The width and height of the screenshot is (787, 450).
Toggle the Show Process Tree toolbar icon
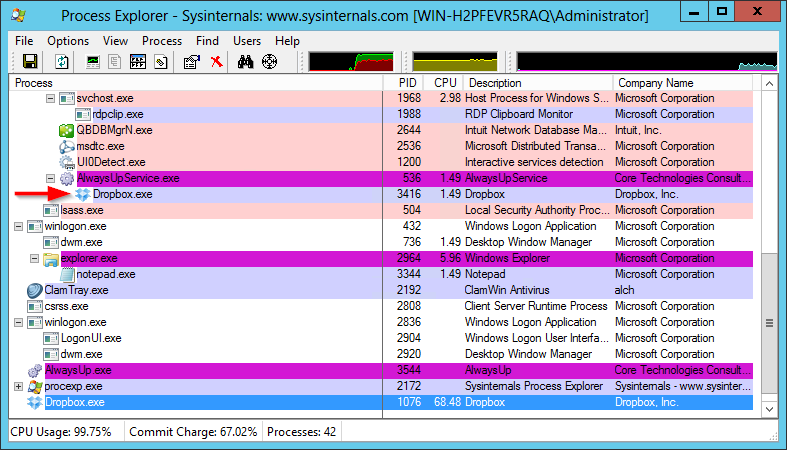tap(115, 62)
